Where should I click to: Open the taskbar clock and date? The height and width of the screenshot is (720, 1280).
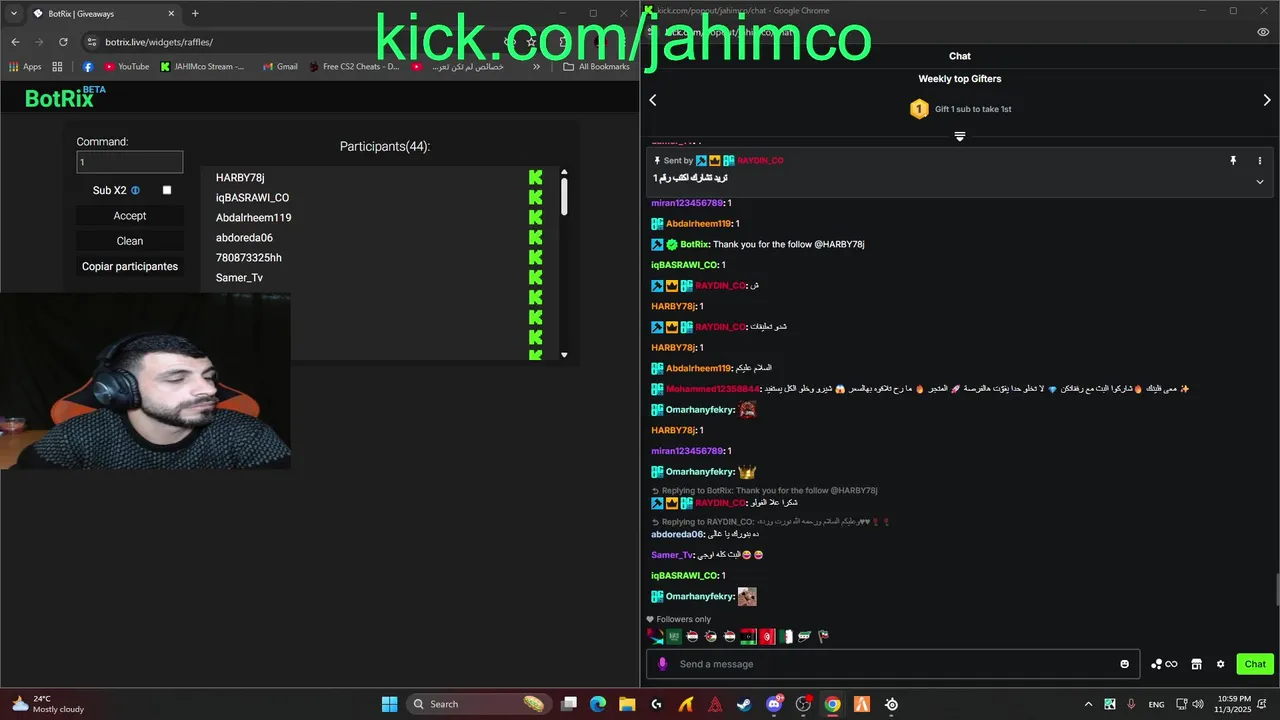[x=1235, y=704]
